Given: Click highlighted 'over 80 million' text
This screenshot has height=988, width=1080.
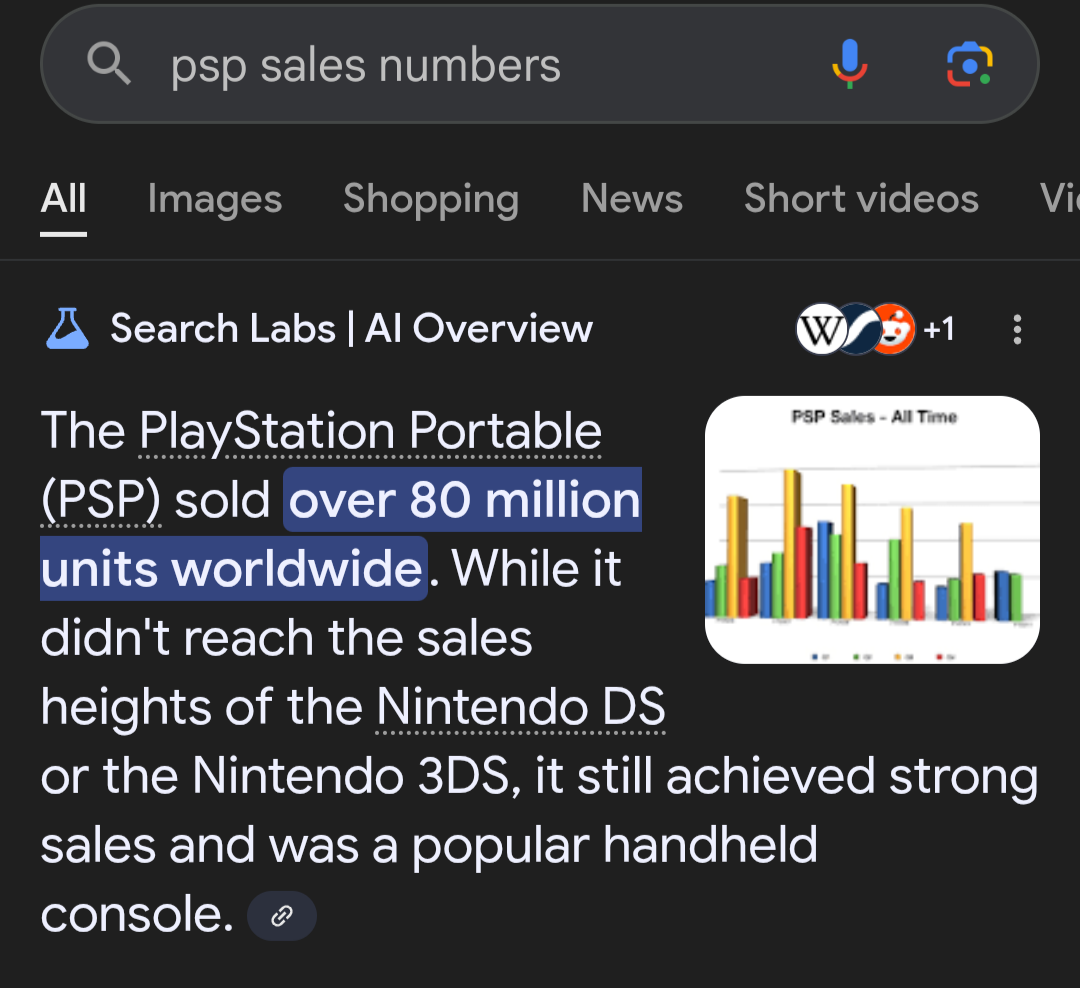Looking at the screenshot, I should click(x=465, y=500).
